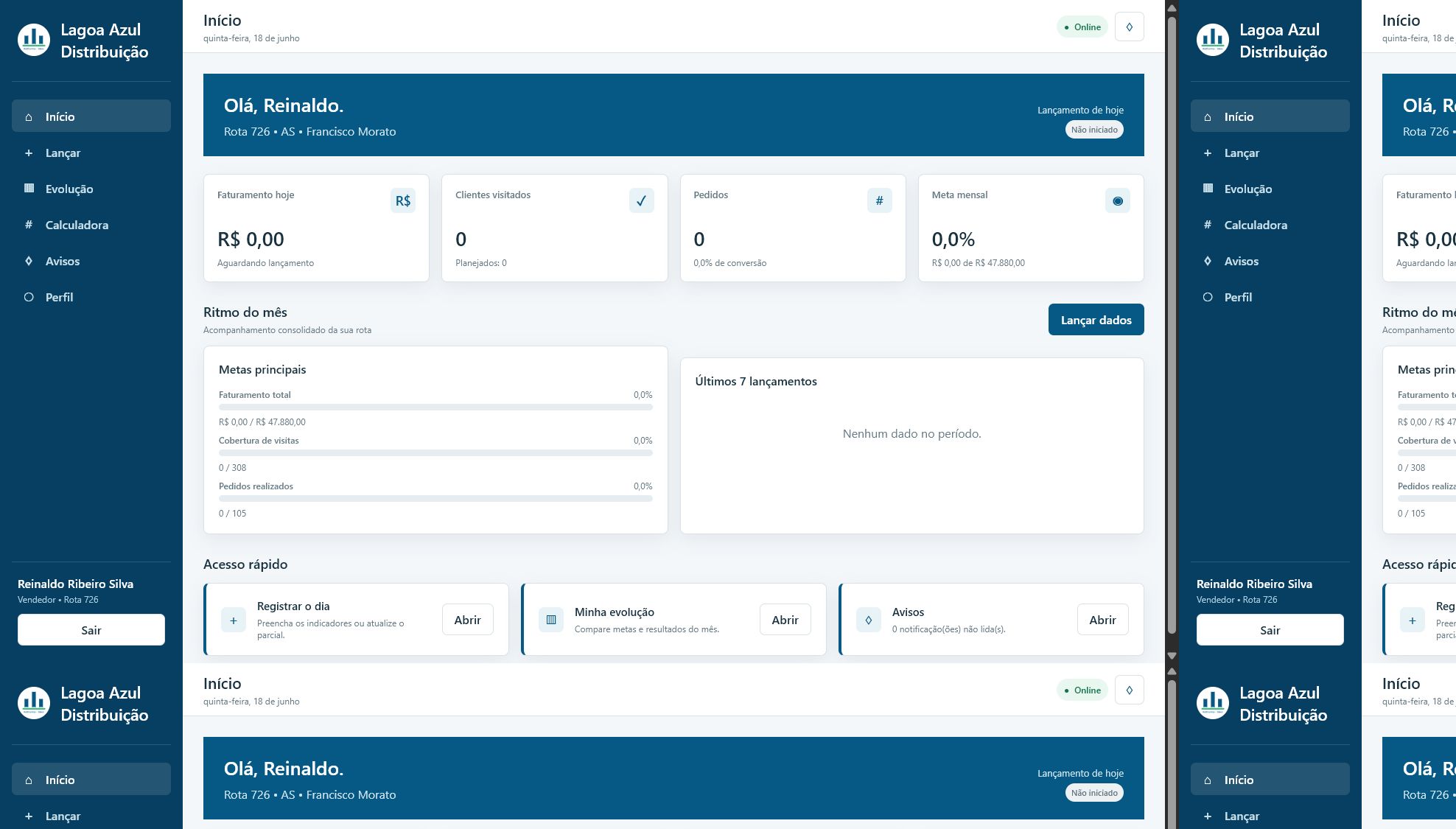This screenshot has height=829, width=1456.
Task: Open Perfil in the upper-left sidebar
Action: 91,297
